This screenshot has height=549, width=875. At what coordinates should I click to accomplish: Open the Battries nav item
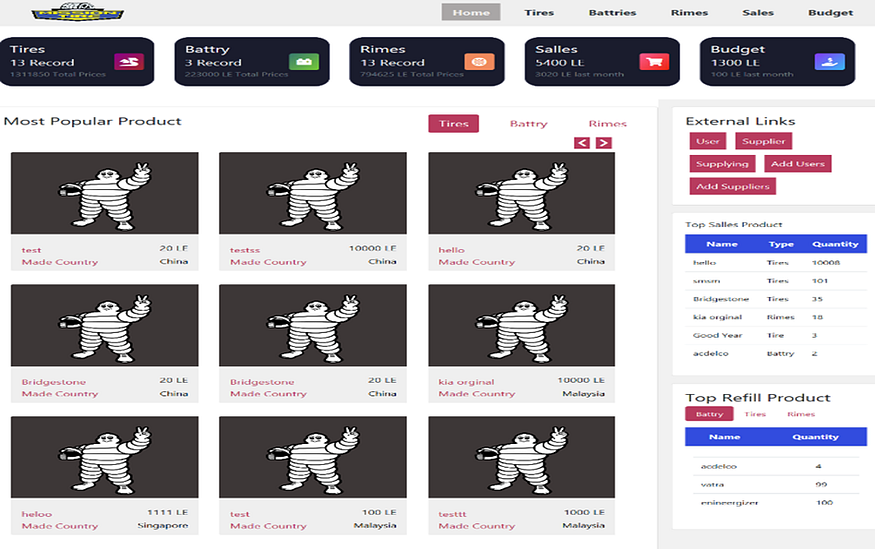(612, 12)
